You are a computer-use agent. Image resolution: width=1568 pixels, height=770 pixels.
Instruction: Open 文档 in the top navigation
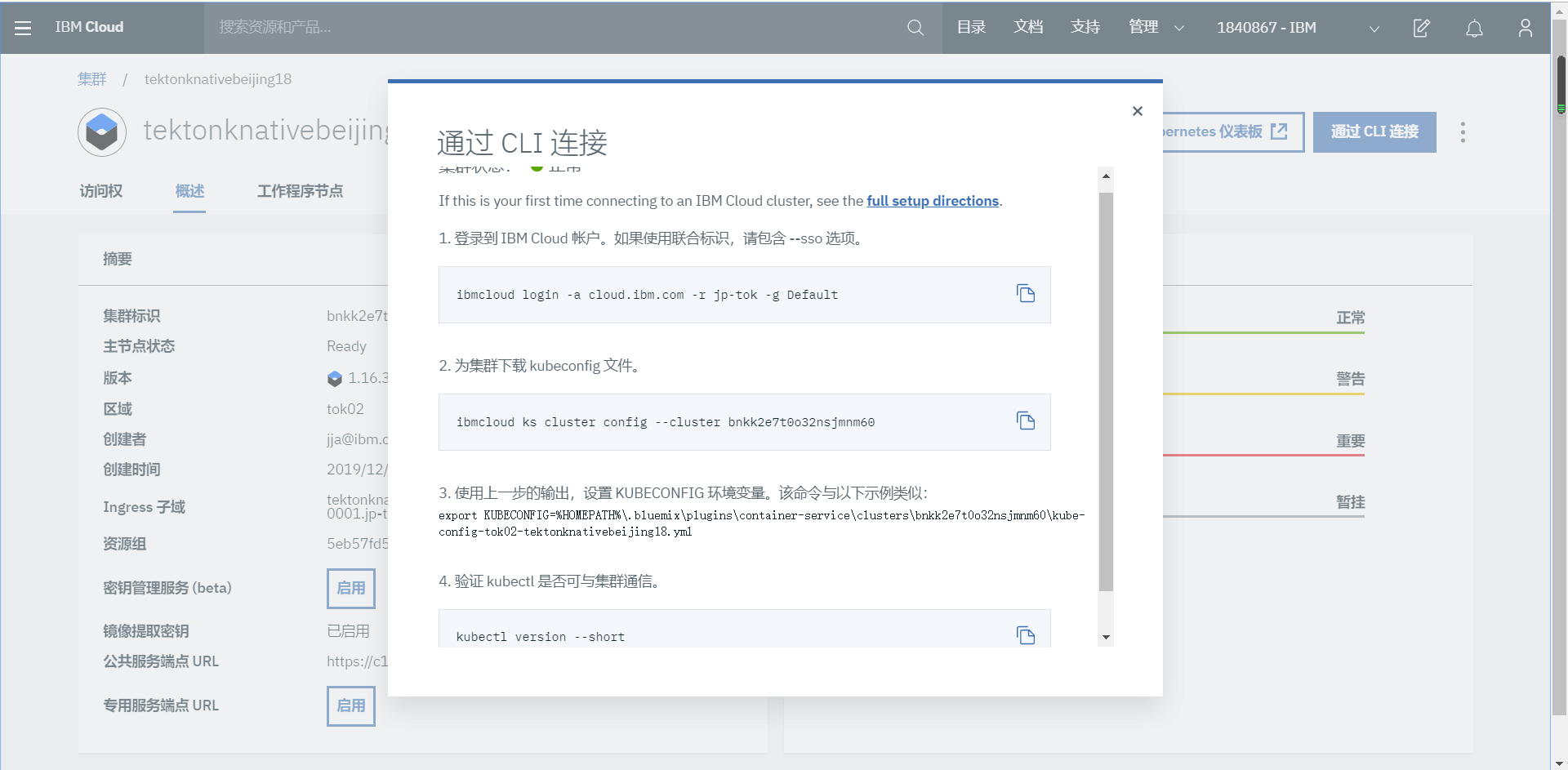(x=1028, y=28)
